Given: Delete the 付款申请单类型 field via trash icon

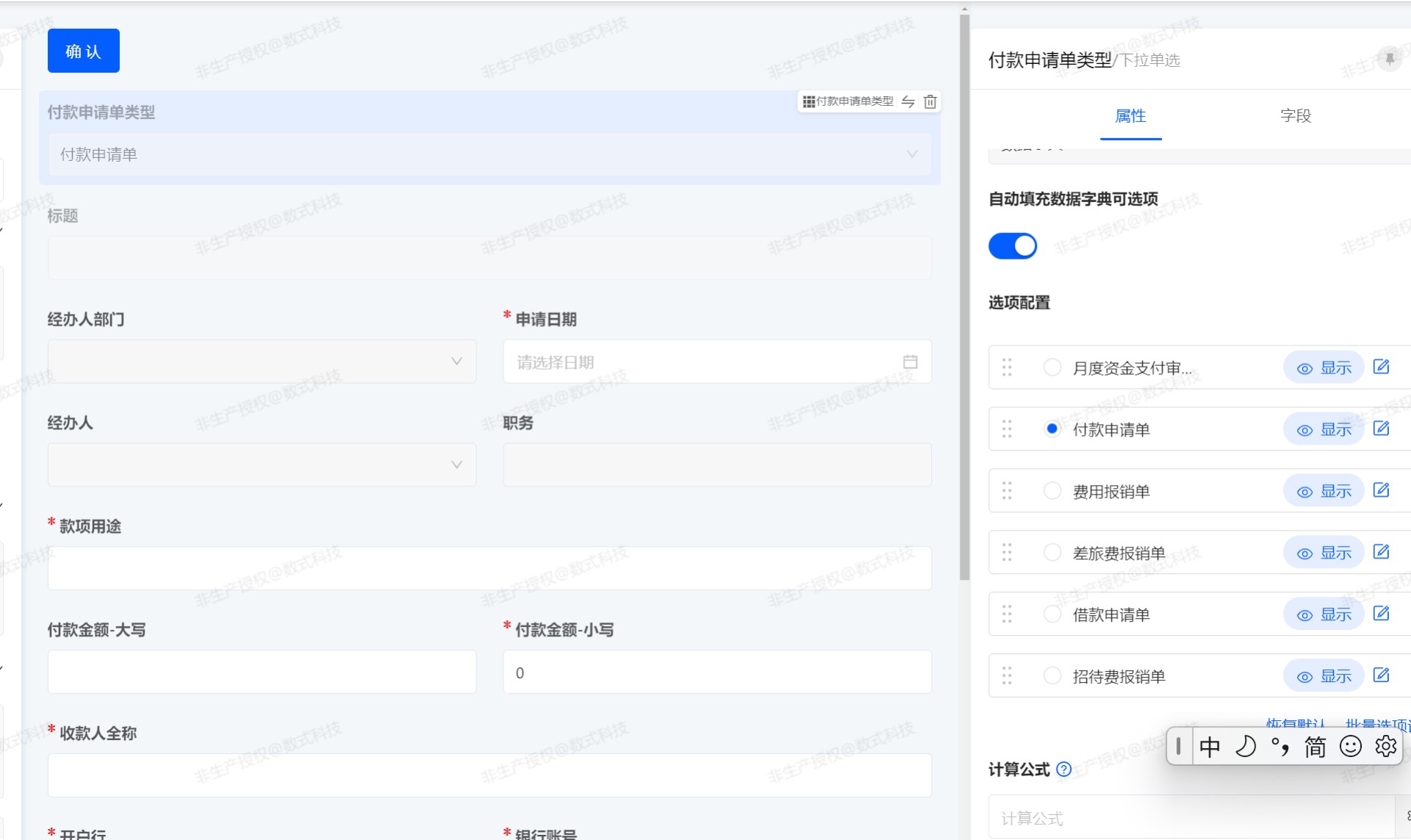Looking at the screenshot, I should 930,101.
